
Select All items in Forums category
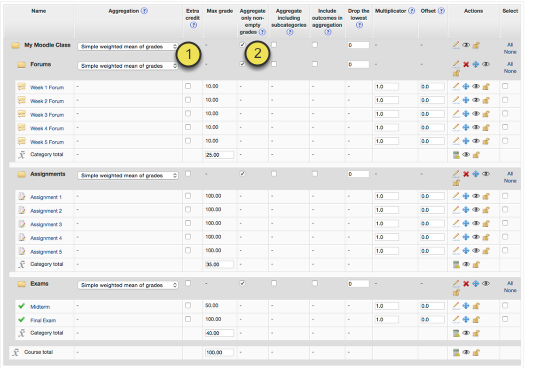tap(510, 64)
